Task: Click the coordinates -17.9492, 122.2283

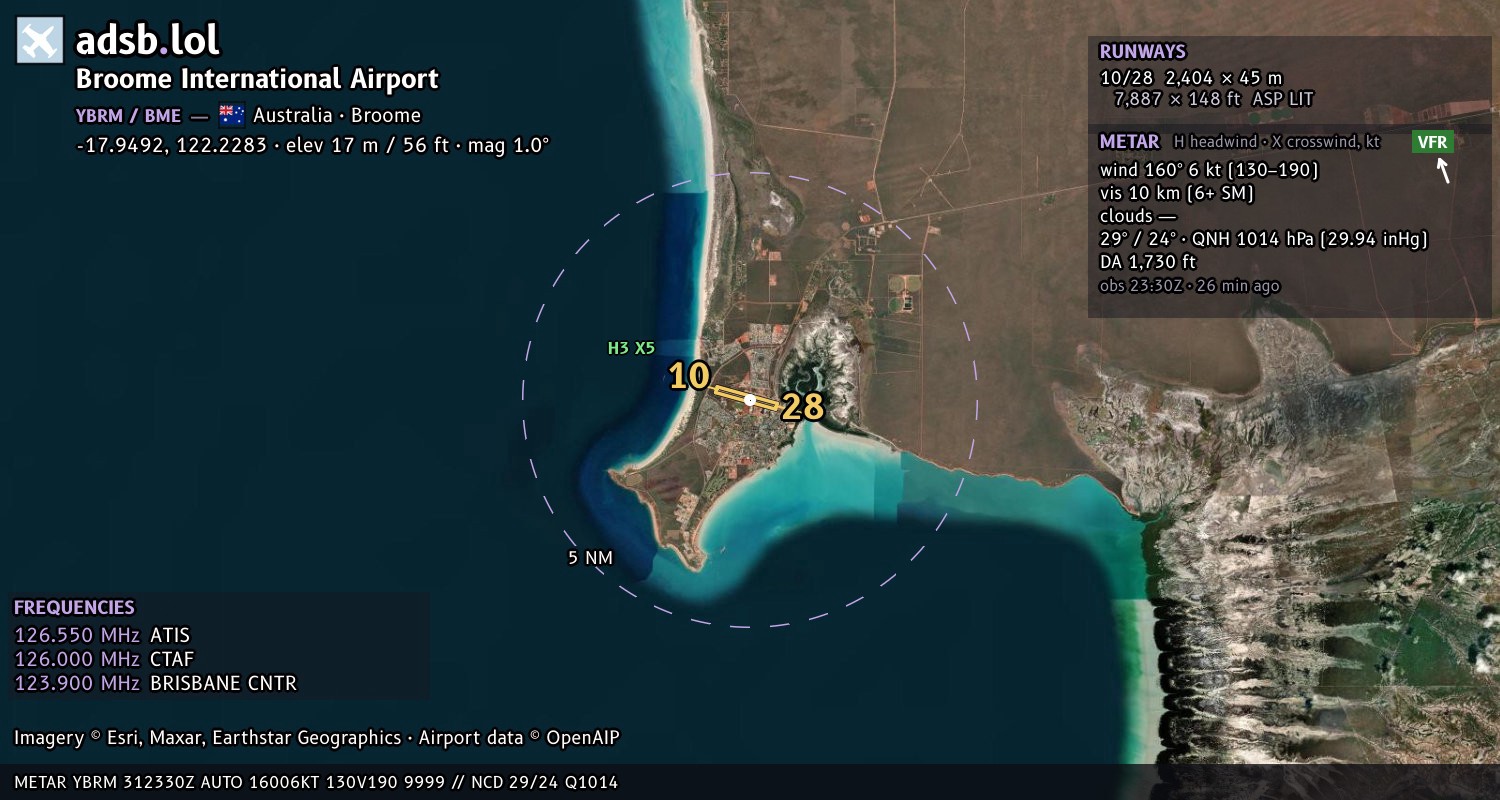Action: [x=171, y=145]
